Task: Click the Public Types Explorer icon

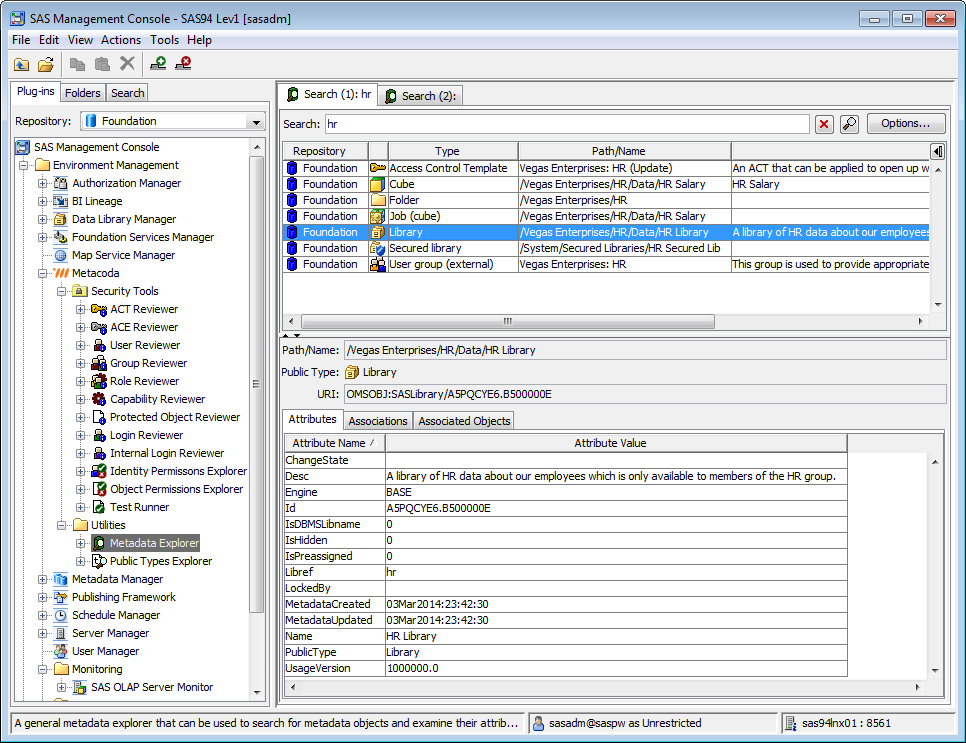Action: pyautogui.click(x=99, y=561)
